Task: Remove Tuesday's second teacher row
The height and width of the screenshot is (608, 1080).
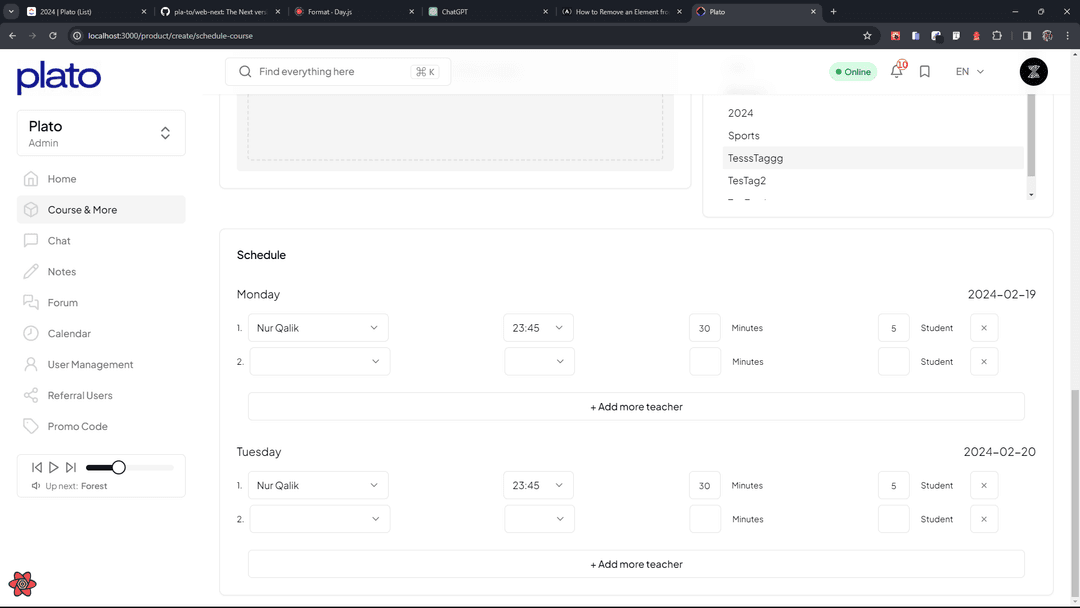Action: (x=984, y=519)
